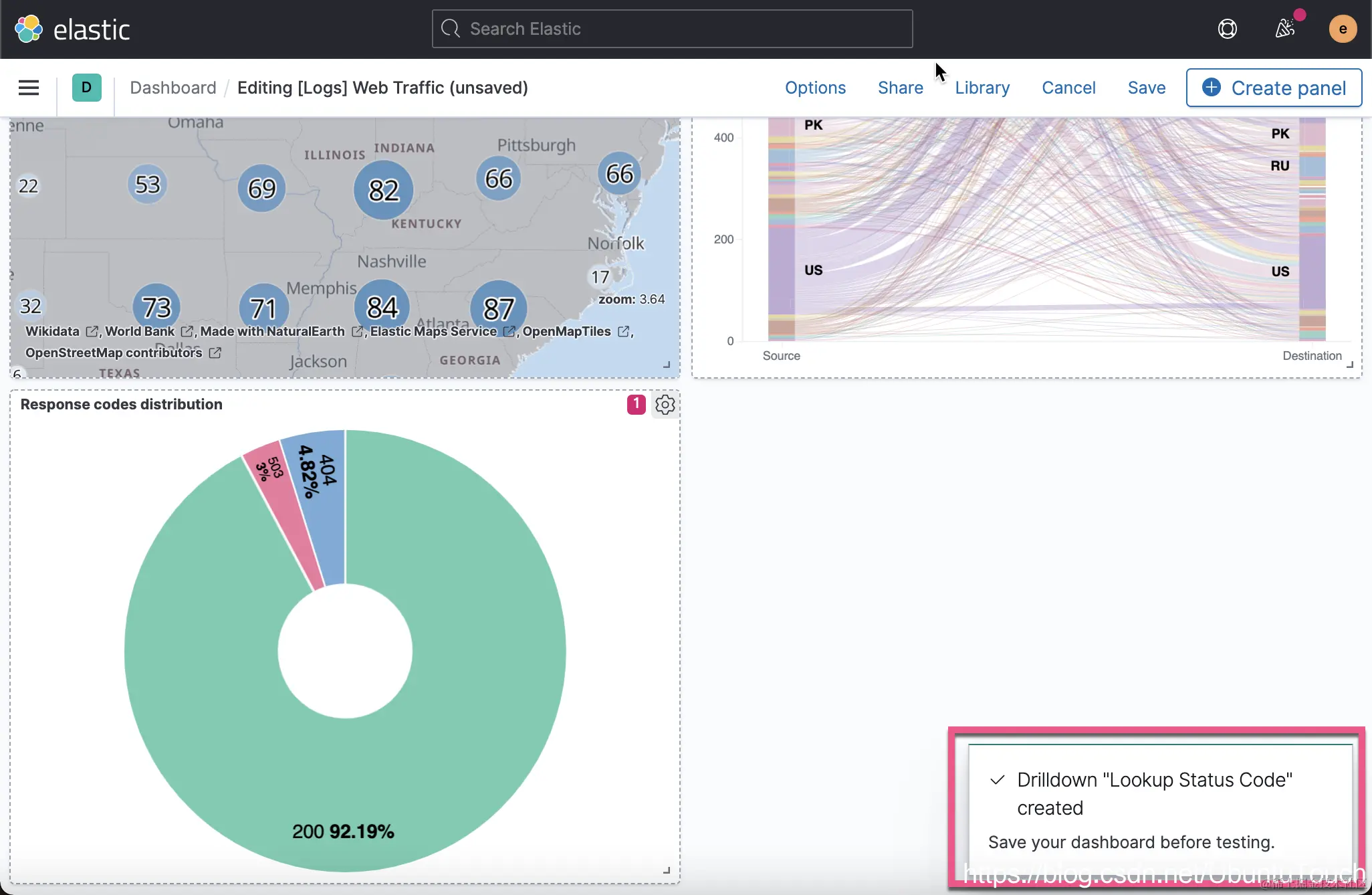This screenshot has width=1372, height=895.
Task: Open the newsfeed celebration icon
Action: point(1284,29)
